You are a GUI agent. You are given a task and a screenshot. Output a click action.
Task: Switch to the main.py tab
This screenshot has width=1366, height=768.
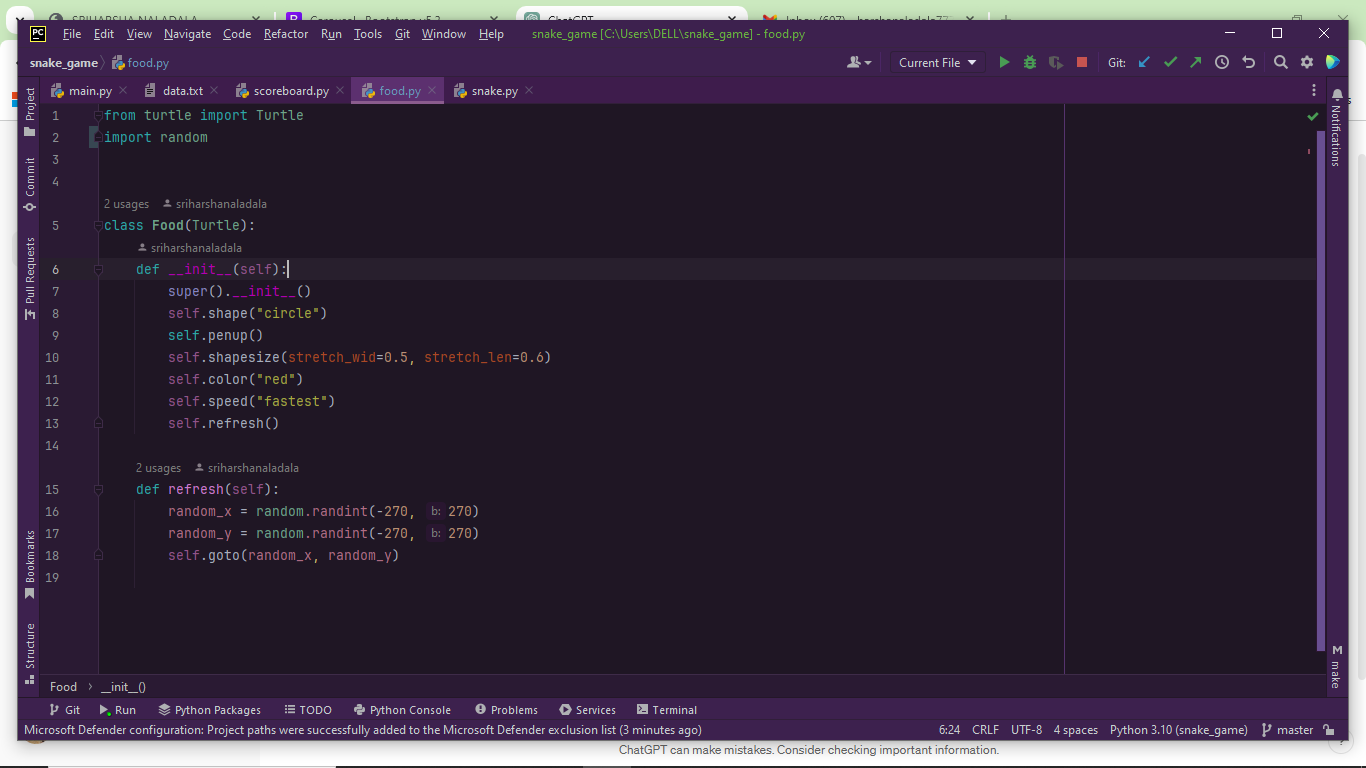tap(89, 90)
